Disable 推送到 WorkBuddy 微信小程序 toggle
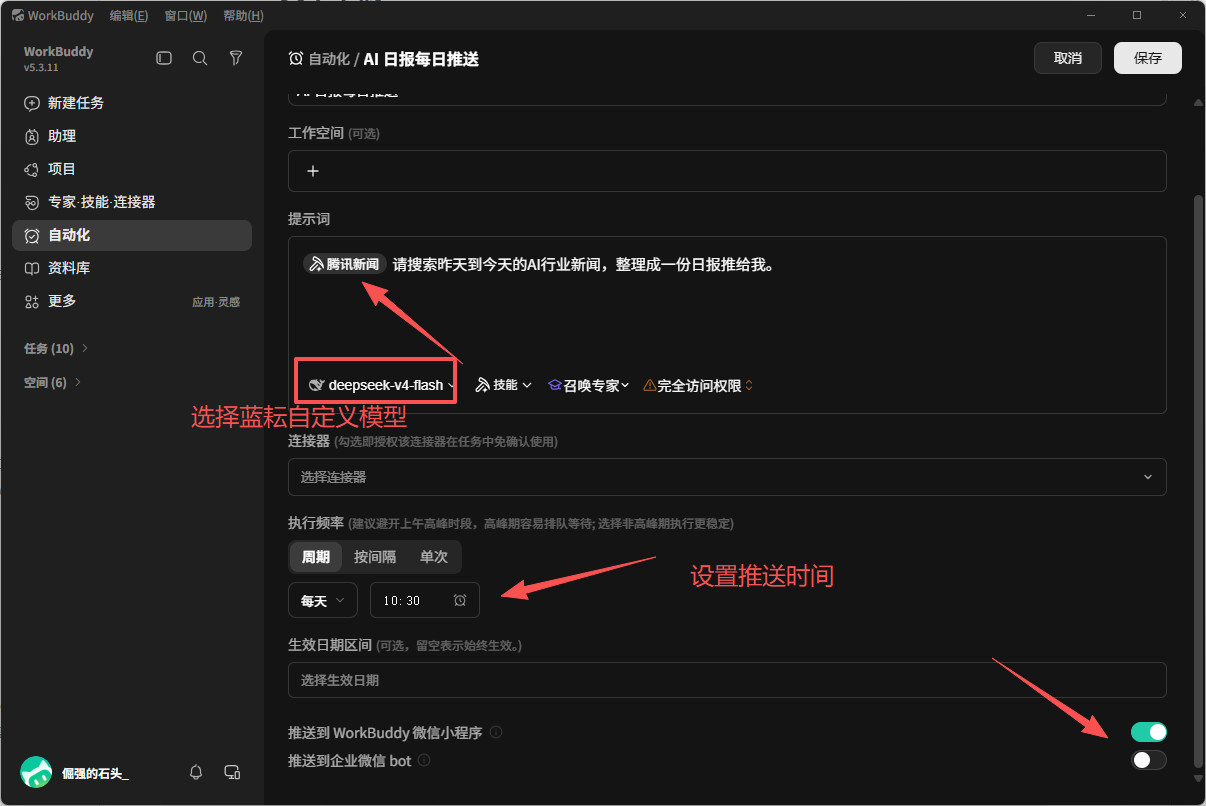Image resolution: width=1206 pixels, height=806 pixels. [1149, 732]
